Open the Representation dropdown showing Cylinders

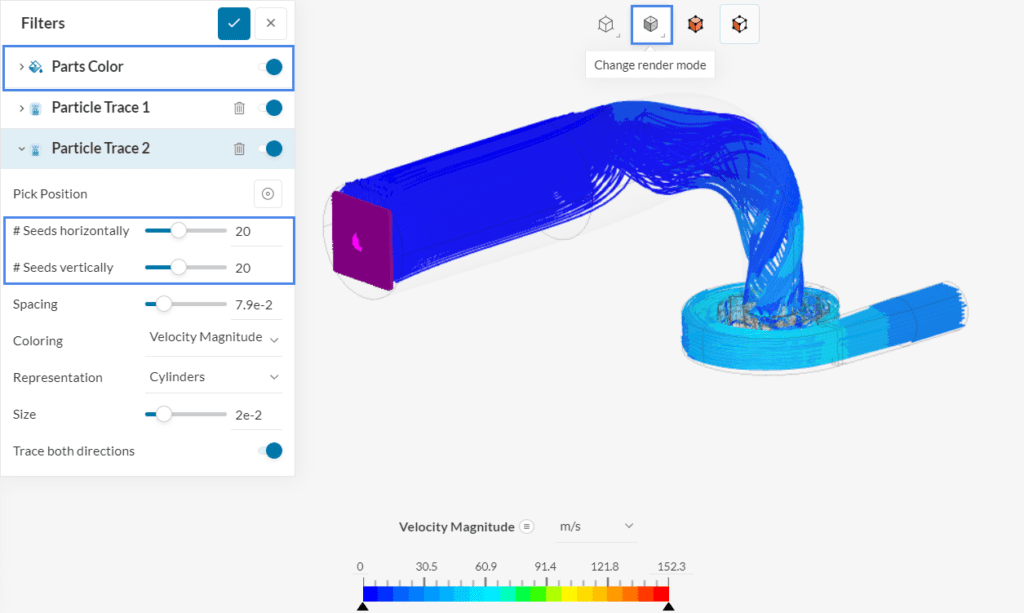213,377
